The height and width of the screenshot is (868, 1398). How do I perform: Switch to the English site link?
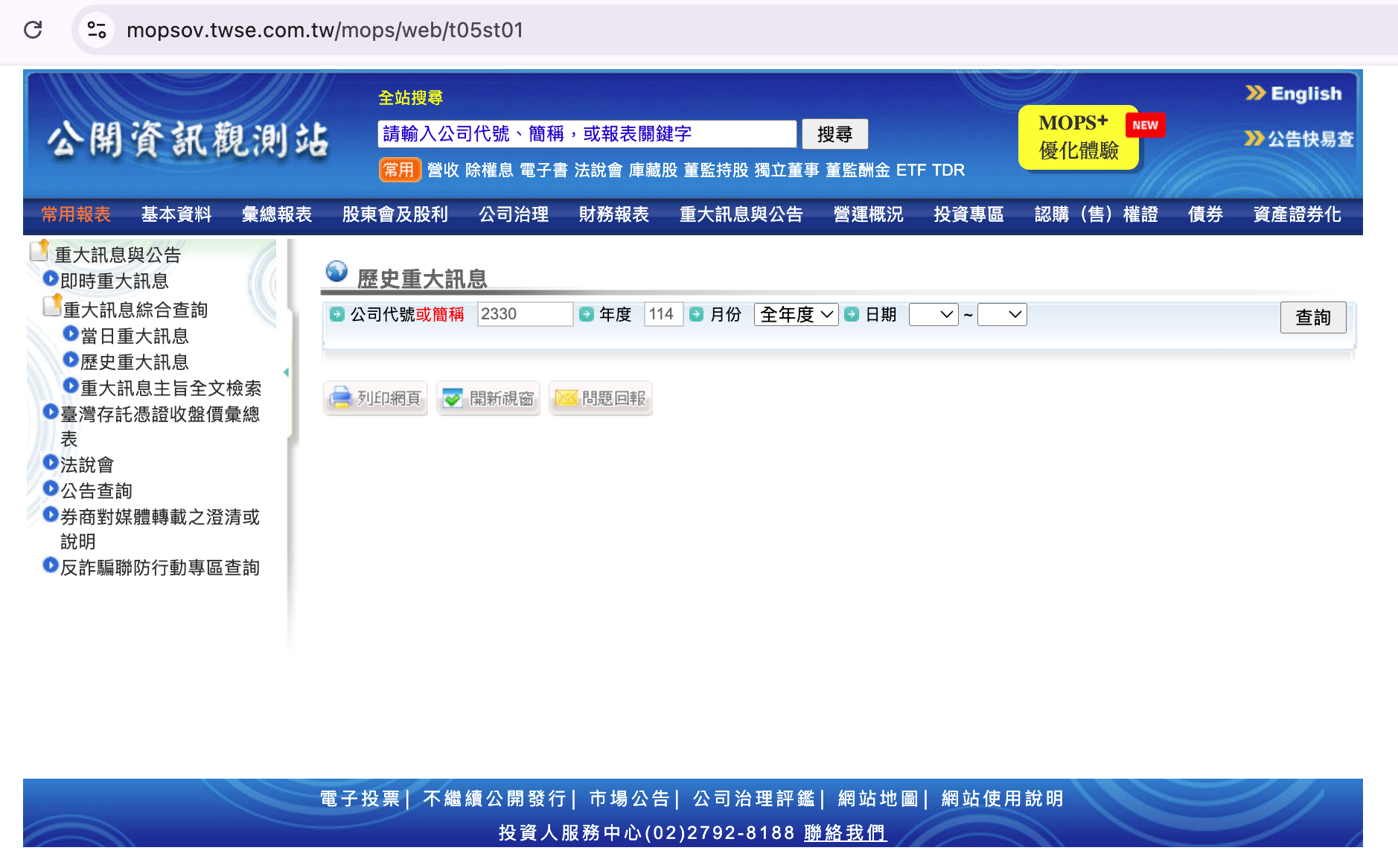1306,93
